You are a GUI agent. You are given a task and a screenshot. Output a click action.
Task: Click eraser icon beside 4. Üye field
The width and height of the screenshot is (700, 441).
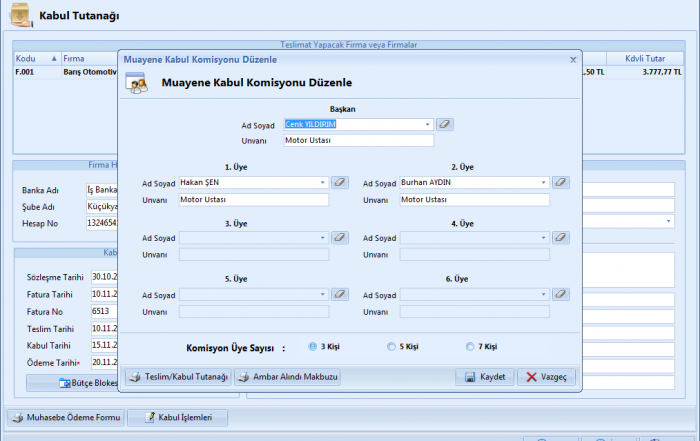561,238
